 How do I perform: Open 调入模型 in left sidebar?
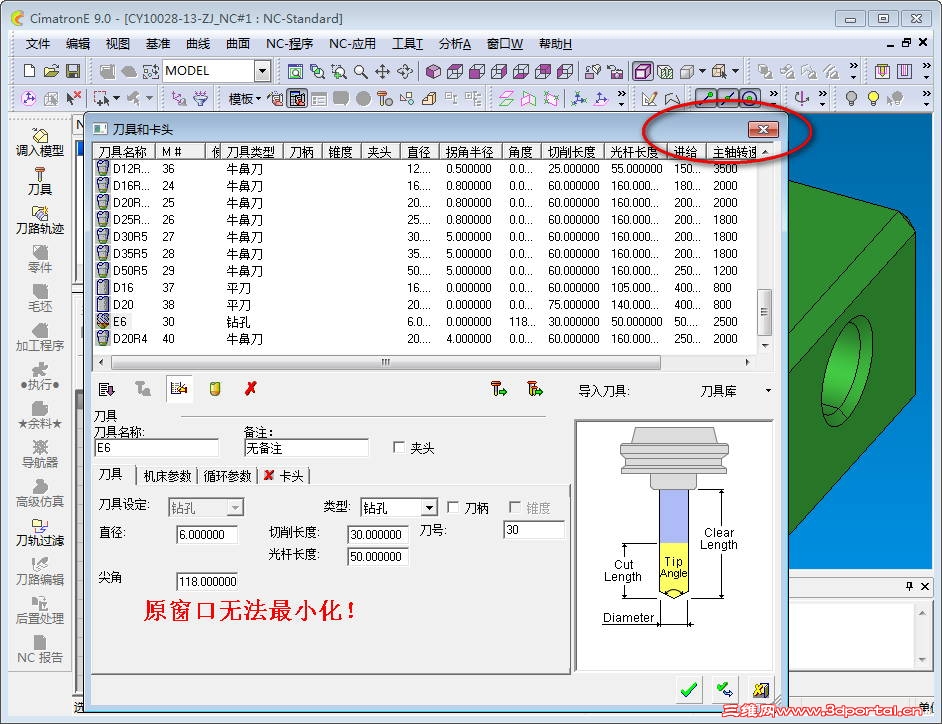(x=40, y=142)
